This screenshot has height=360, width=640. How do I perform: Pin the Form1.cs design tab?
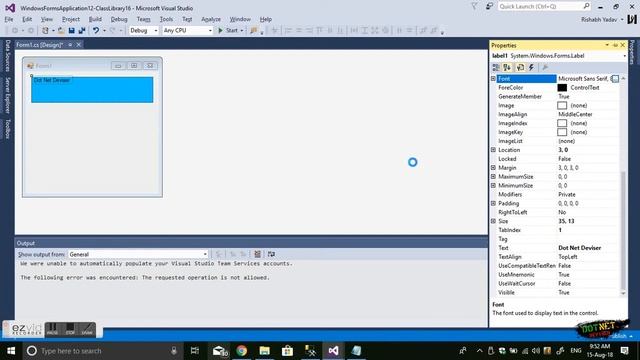pos(70,45)
